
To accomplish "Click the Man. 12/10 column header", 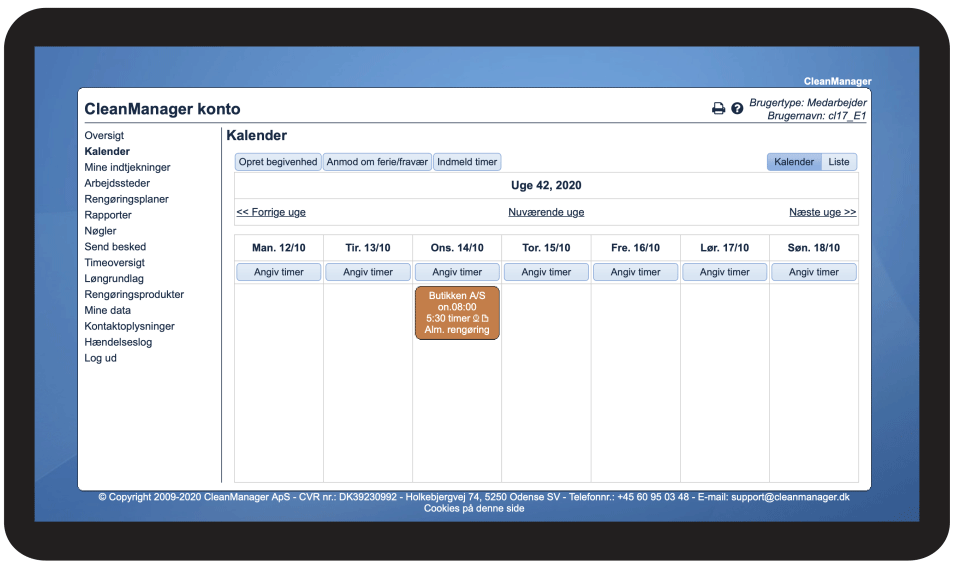I will [279, 248].
